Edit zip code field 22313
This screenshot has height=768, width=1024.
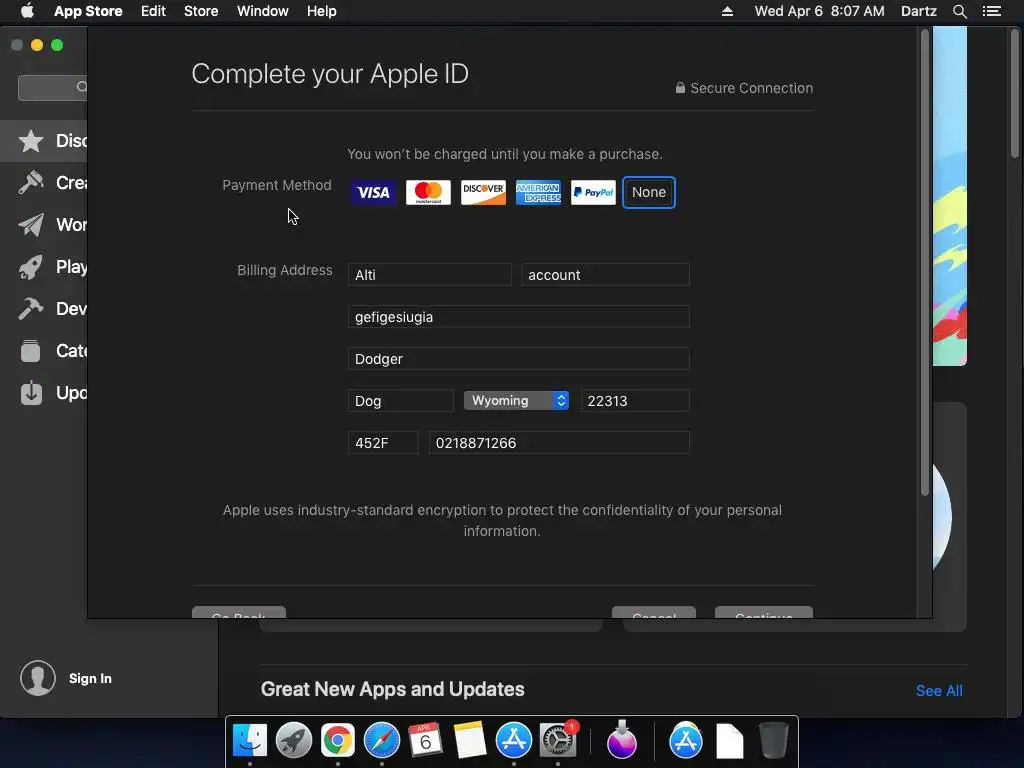click(x=635, y=400)
